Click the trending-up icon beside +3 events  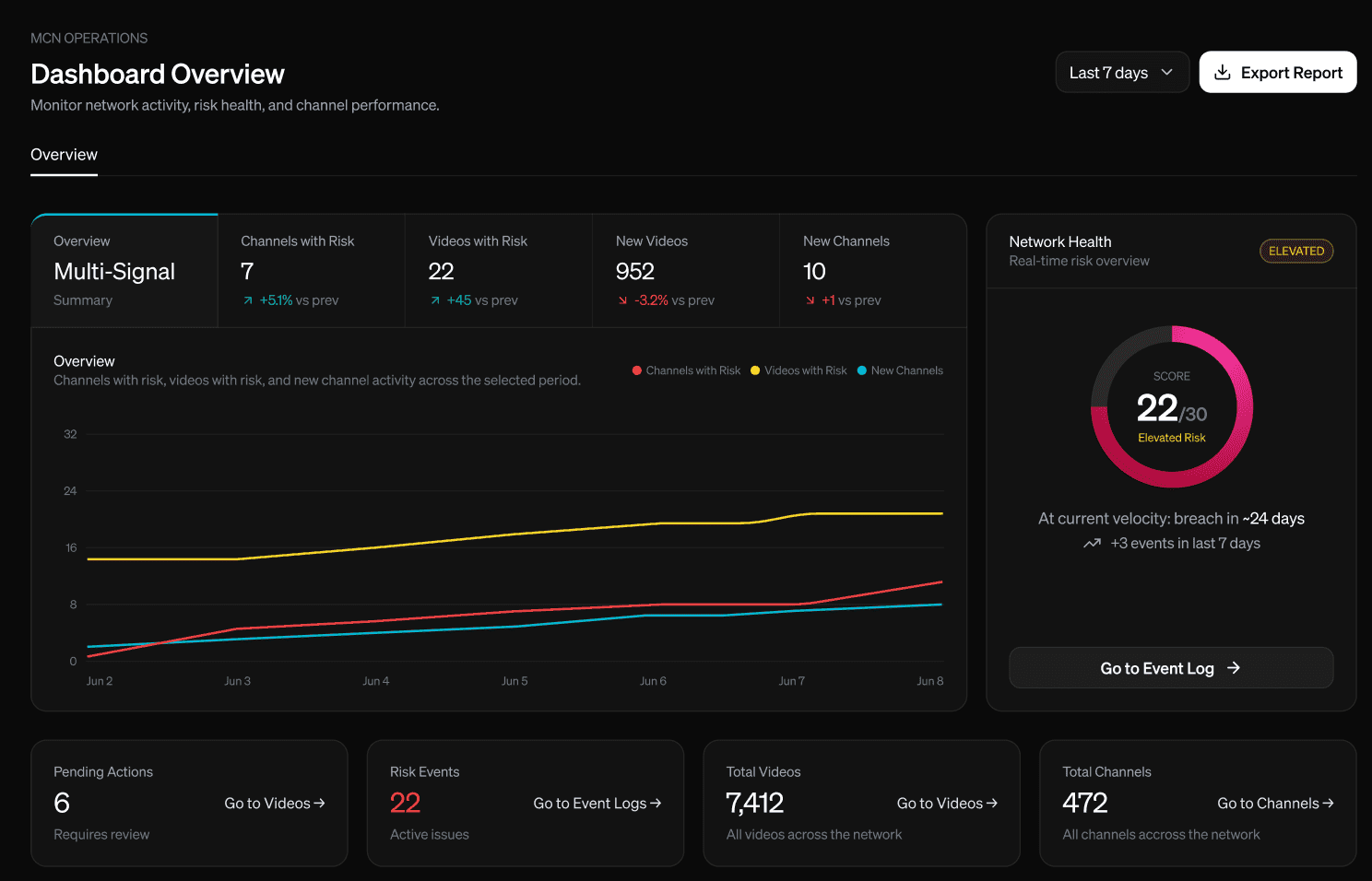[x=1093, y=544]
